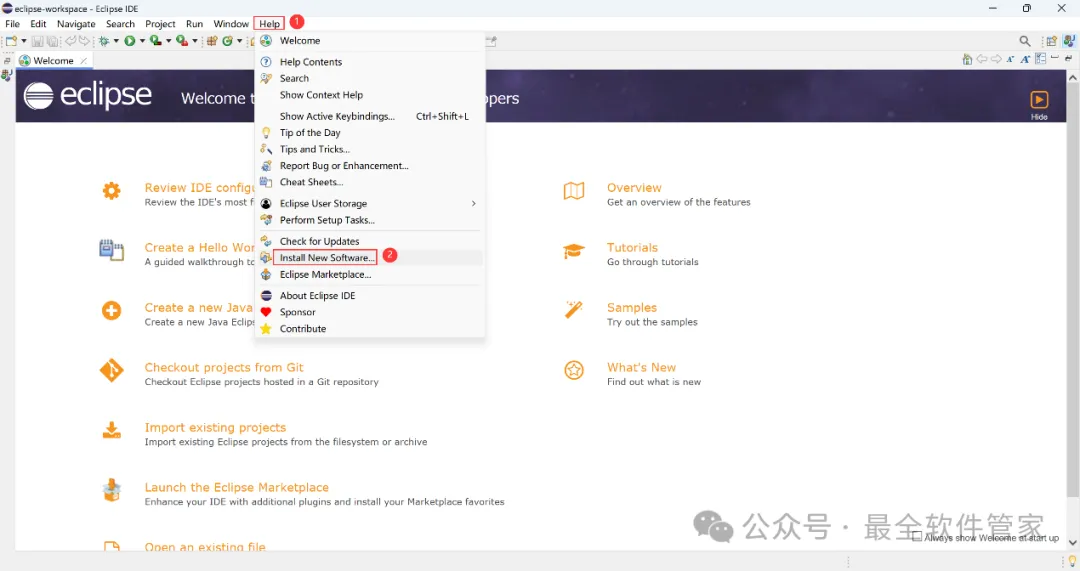
Task: Switch to the Welcome tab
Action: (53, 61)
